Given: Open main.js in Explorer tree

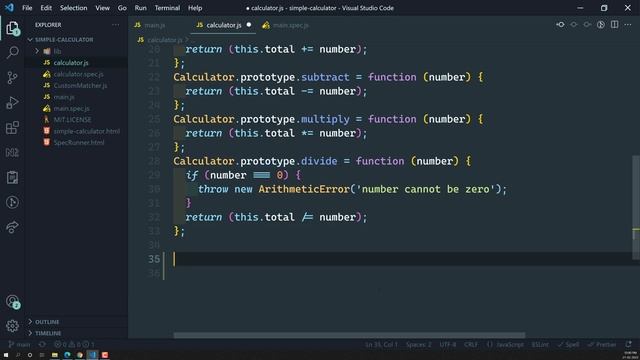Looking at the screenshot, I should coord(64,97).
